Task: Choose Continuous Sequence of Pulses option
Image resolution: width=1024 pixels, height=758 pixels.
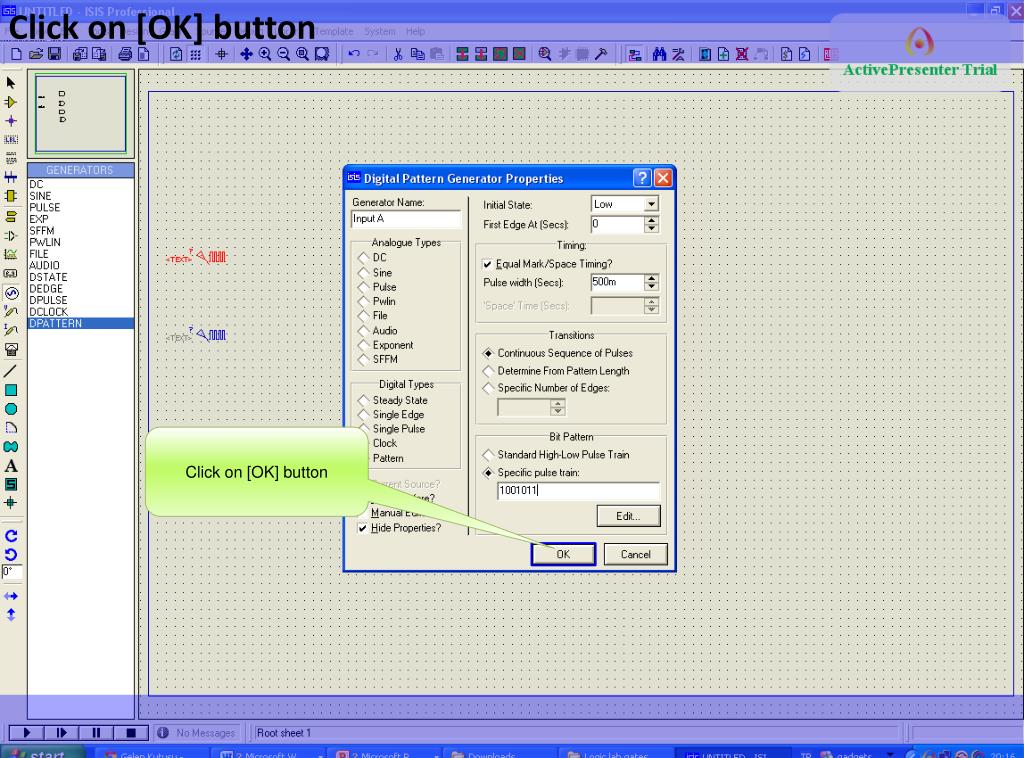Action: tap(488, 353)
